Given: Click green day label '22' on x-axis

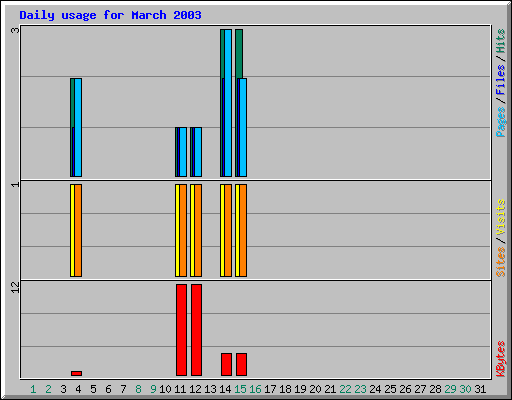Looking at the screenshot, I should point(345,389).
